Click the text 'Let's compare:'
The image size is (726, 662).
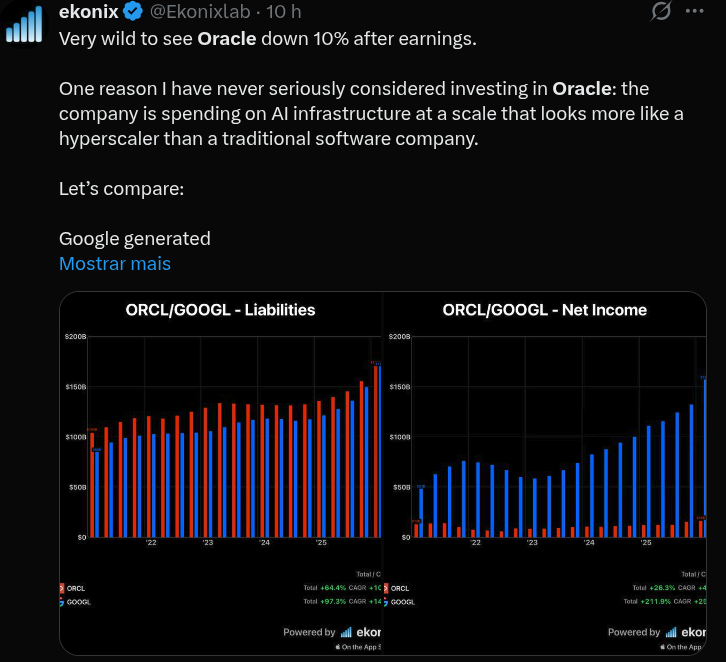pos(121,188)
